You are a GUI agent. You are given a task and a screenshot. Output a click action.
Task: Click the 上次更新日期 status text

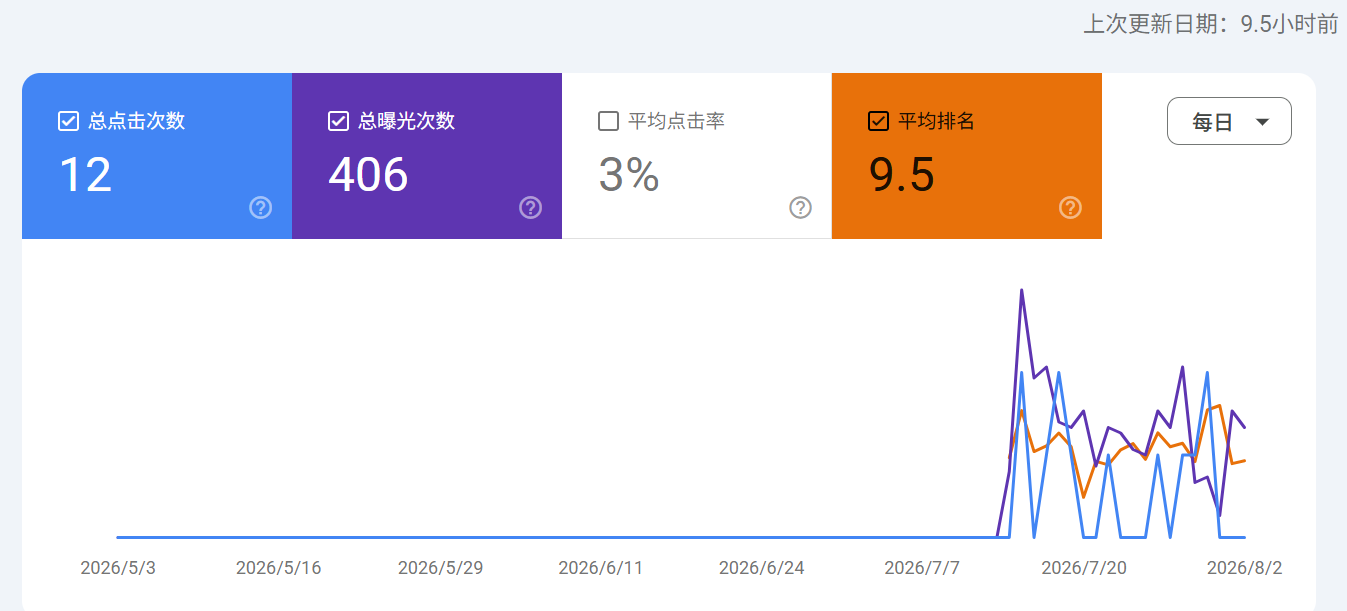[1210, 24]
